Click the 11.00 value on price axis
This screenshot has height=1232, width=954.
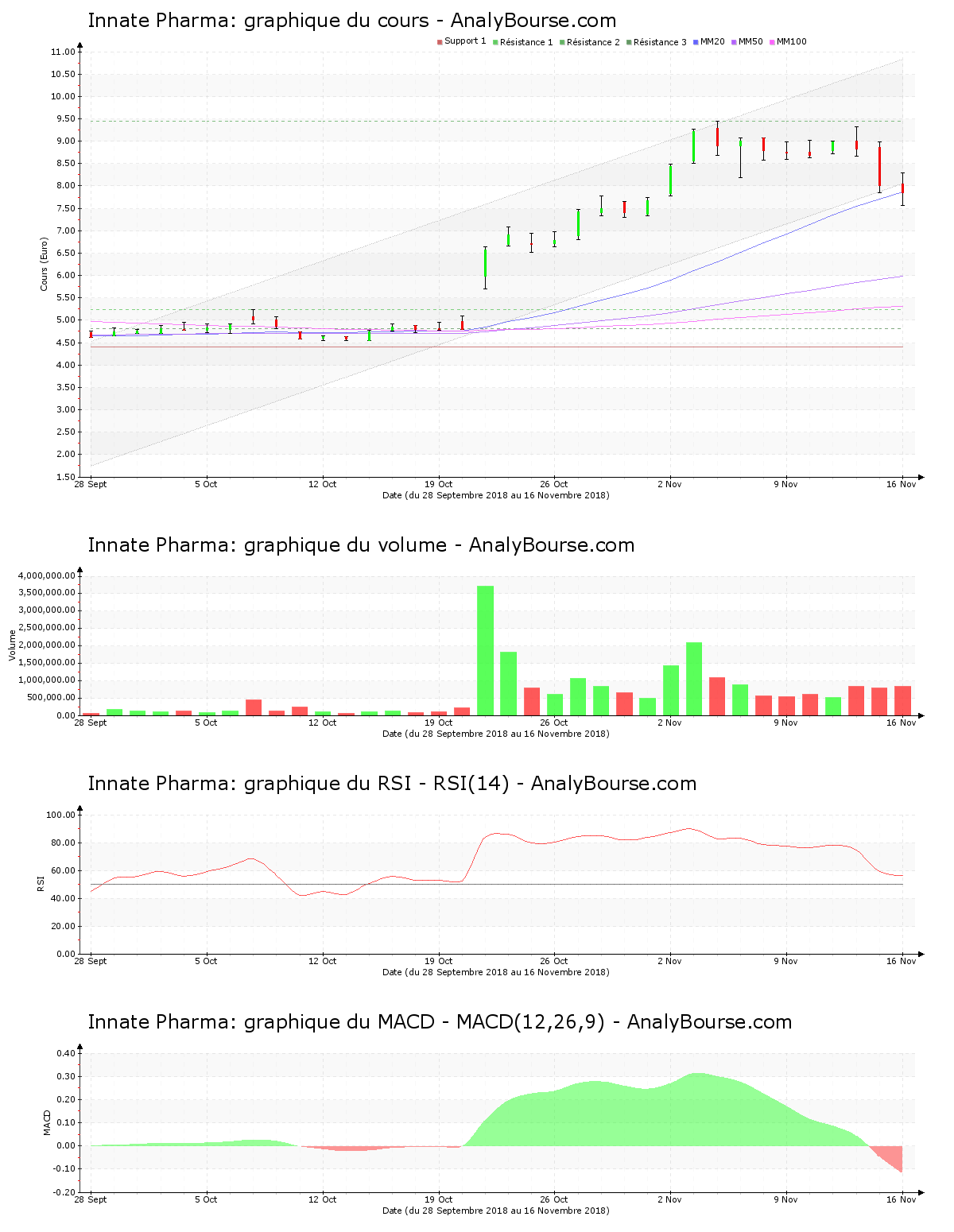coord(63,52)
